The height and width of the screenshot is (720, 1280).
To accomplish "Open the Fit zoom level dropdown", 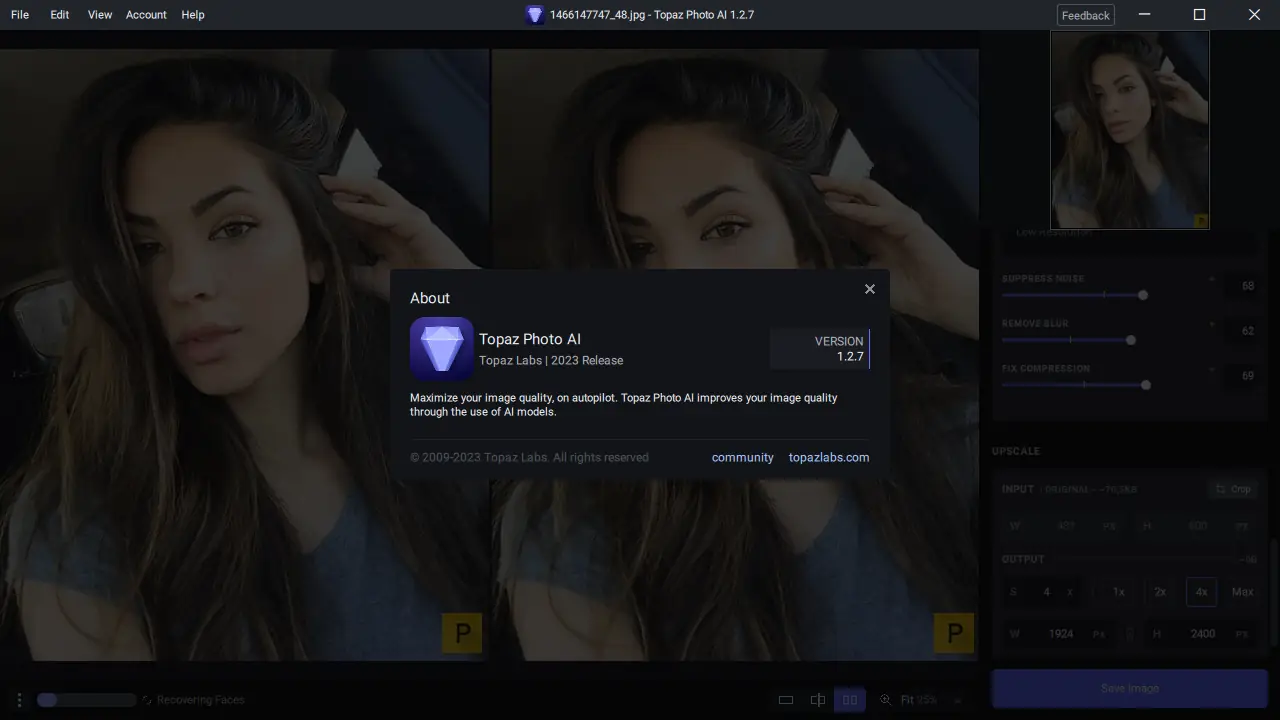I will (x=930, y=700).
